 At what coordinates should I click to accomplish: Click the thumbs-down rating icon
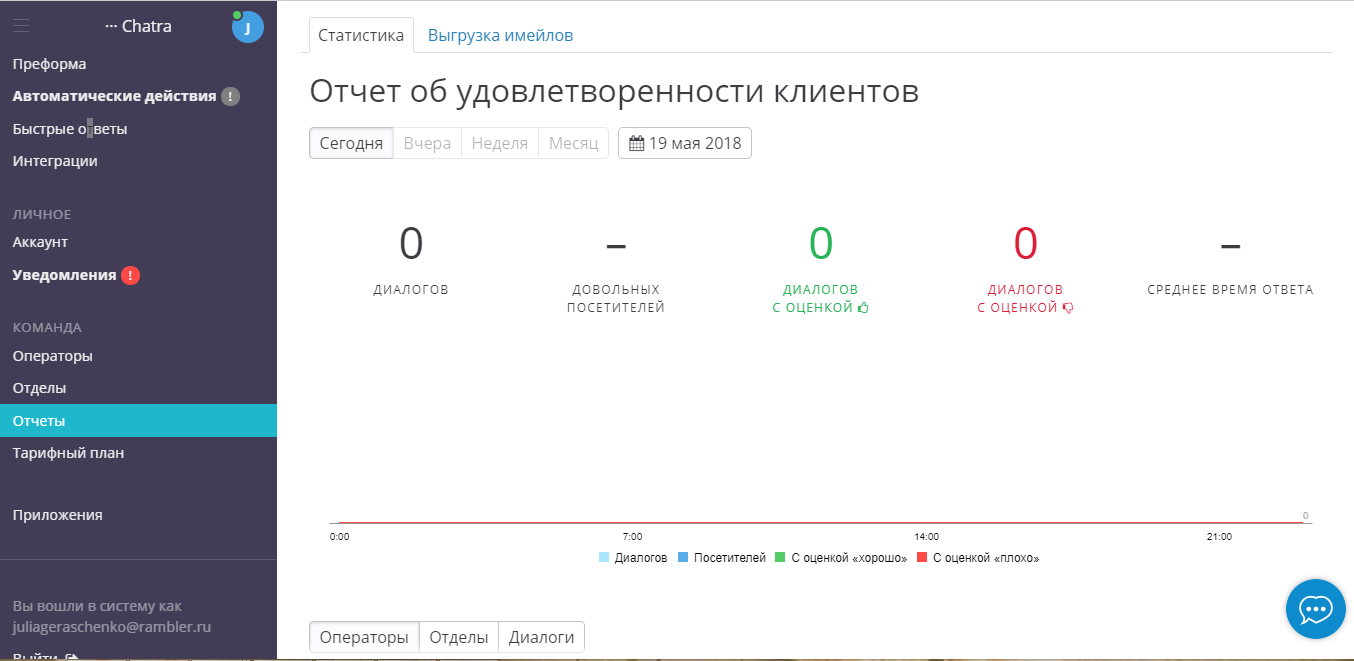coord(1068,307)
